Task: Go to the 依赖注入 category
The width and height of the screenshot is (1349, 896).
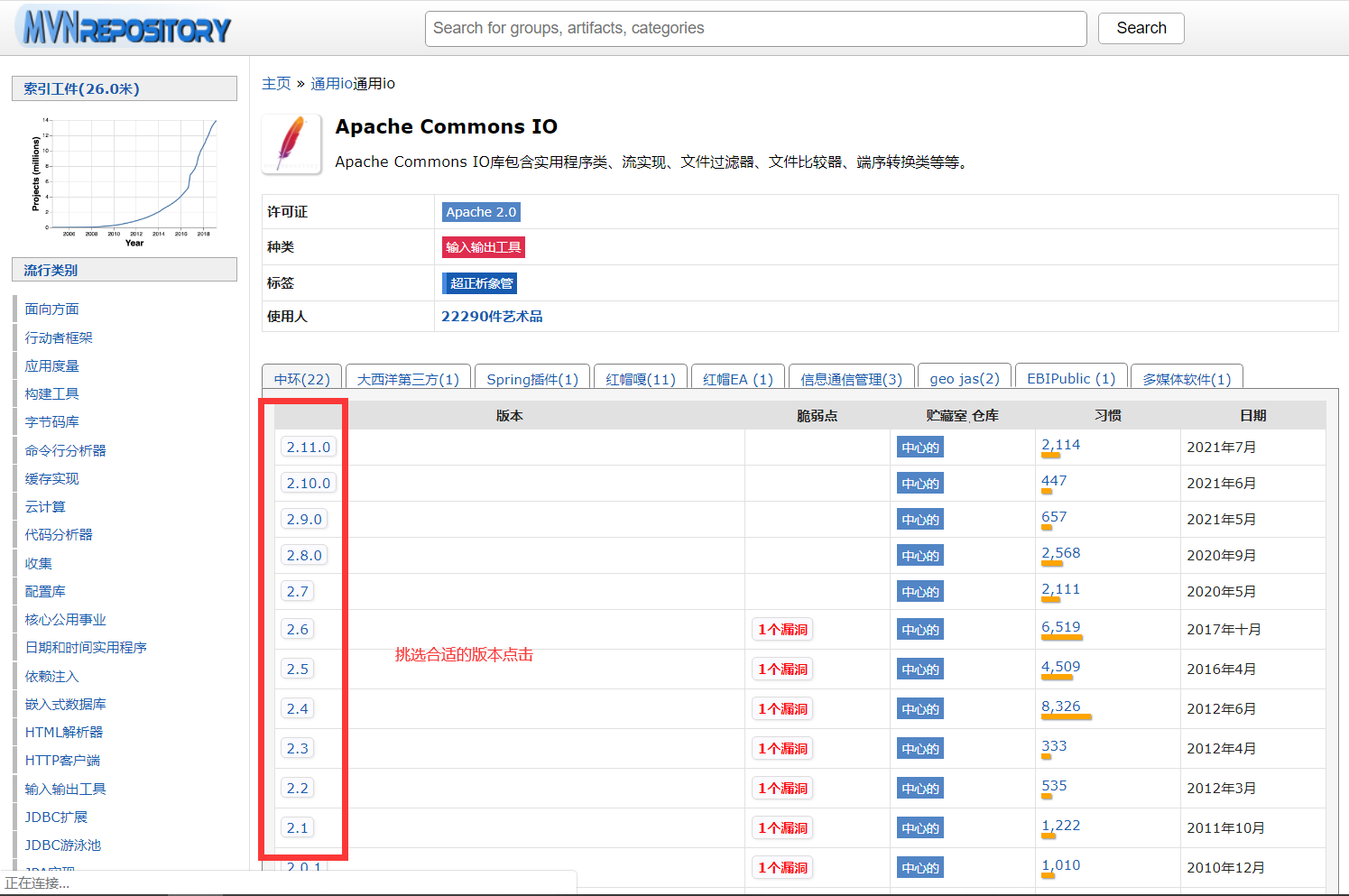Action: pyautogui.click(x=52, y=676)
